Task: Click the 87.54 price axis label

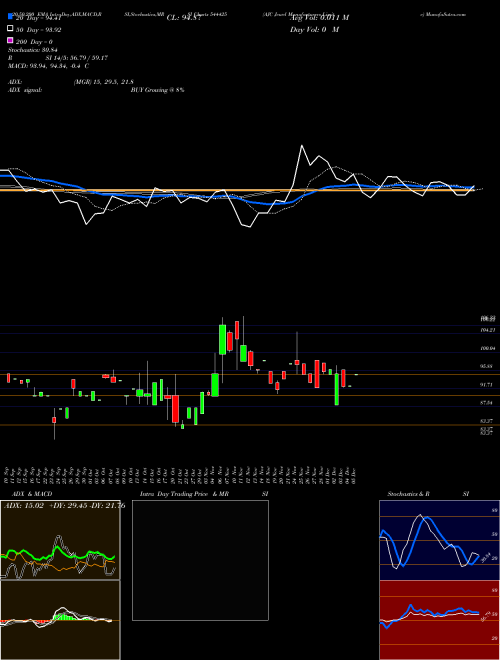Action: tap(487, 403)
